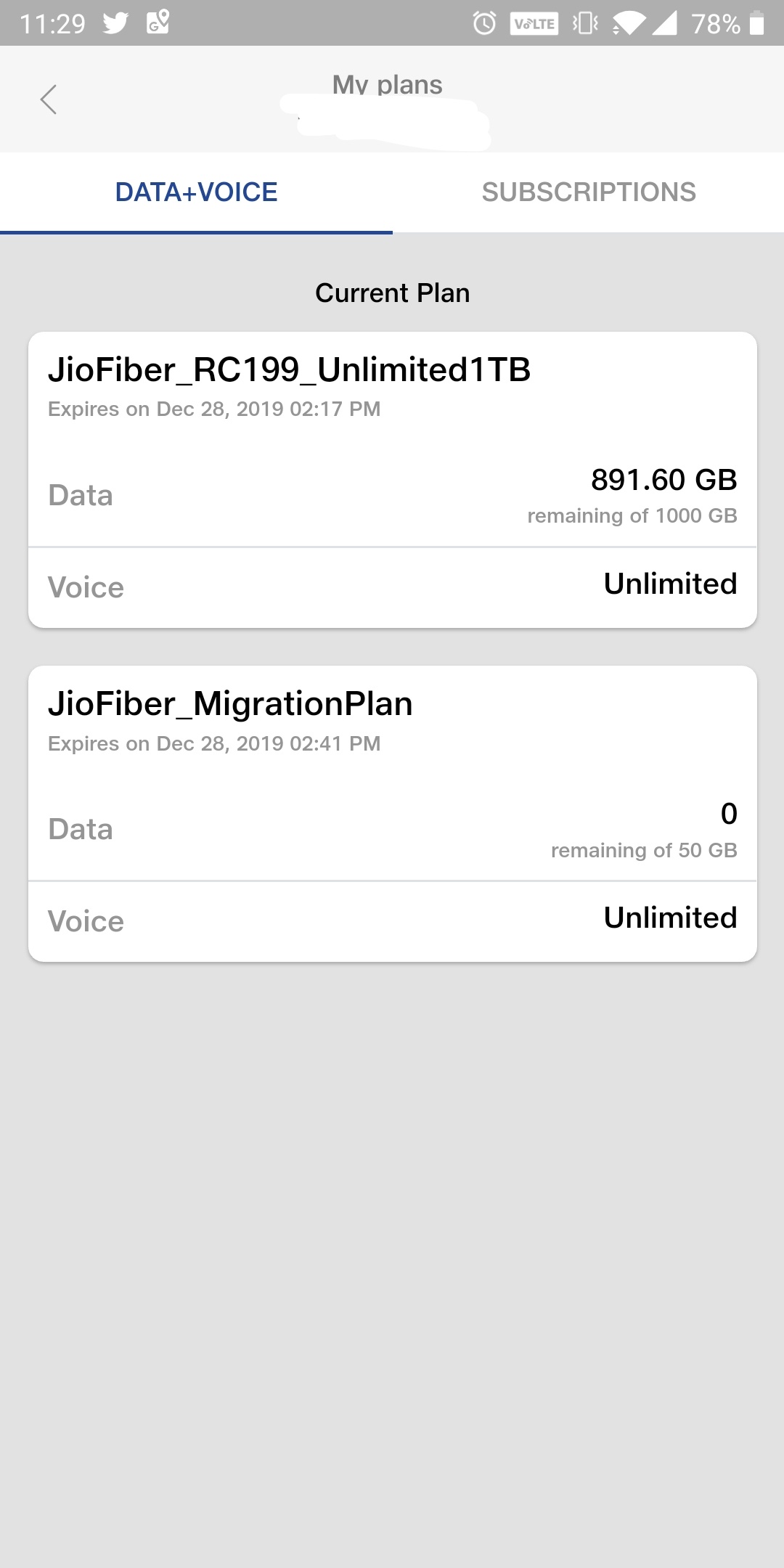
Task: Tap the Current Plan heading
Action: coord(392,293)
